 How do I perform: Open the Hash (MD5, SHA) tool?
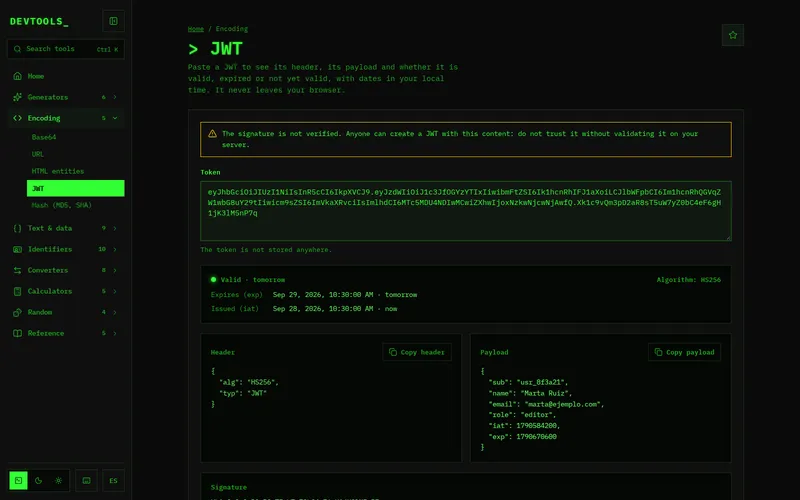click(76, 205)
